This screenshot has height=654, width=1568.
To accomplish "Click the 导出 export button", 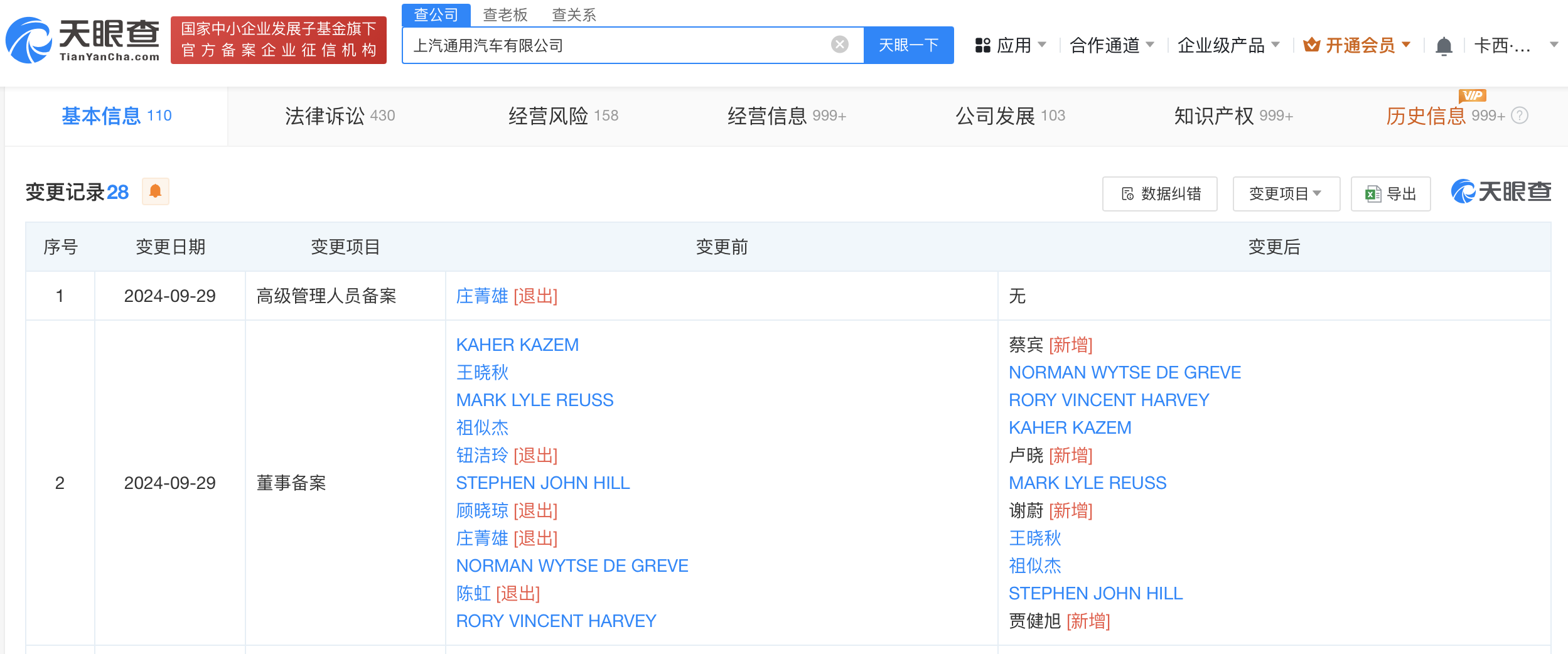I will pyautogui.click(x=1390, y=194).
